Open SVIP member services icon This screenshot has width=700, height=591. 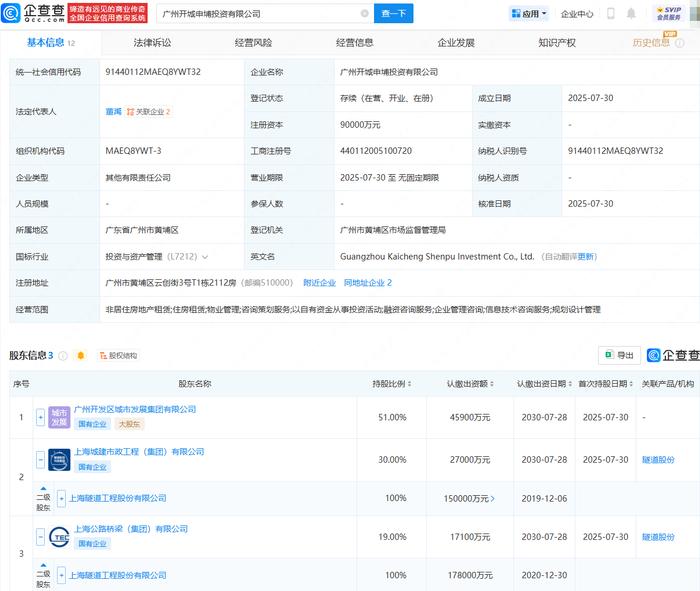[669, 13]
